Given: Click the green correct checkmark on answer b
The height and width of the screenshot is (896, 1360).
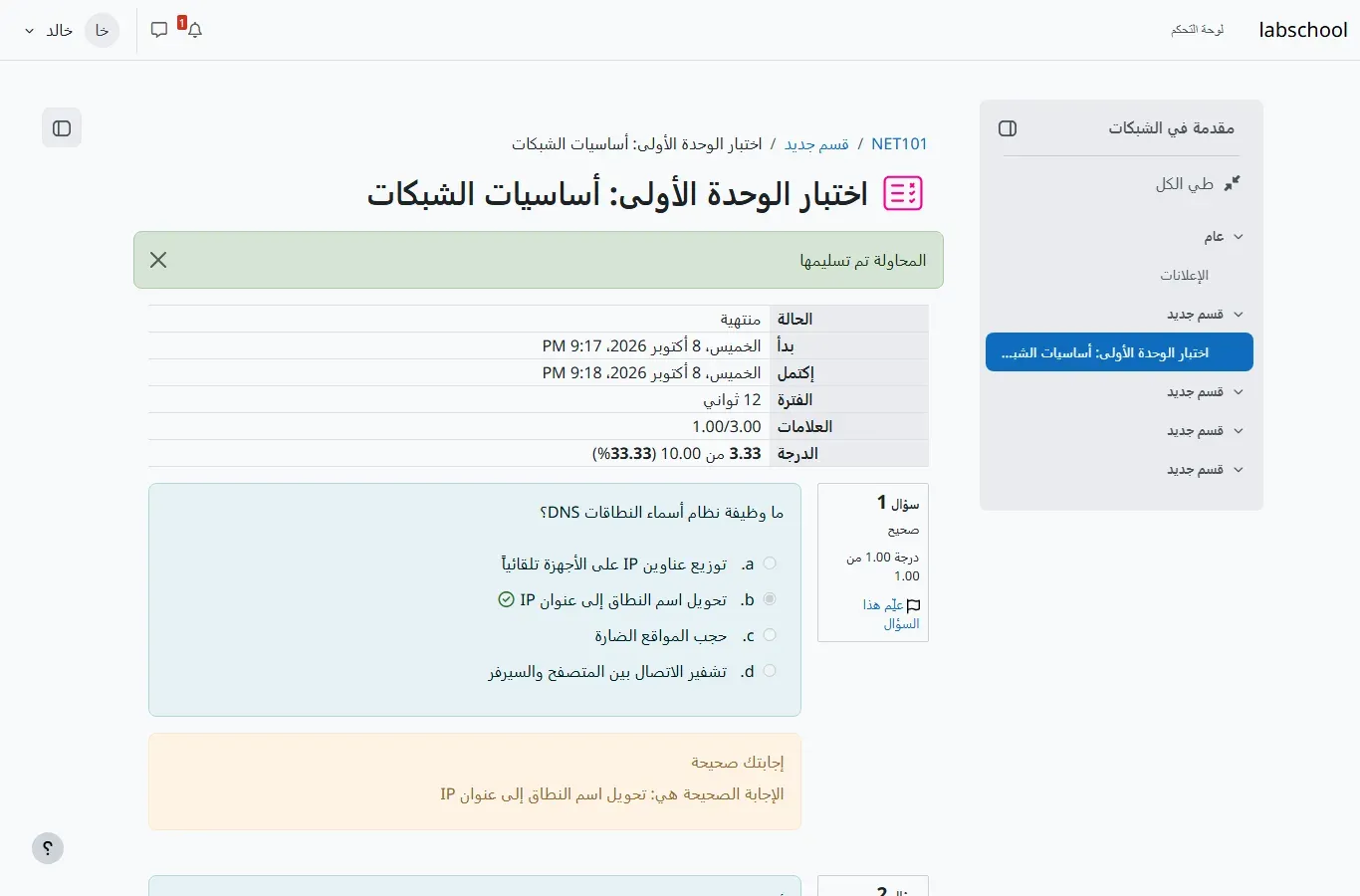Looking at the screenshot, I should pos(506,600).
